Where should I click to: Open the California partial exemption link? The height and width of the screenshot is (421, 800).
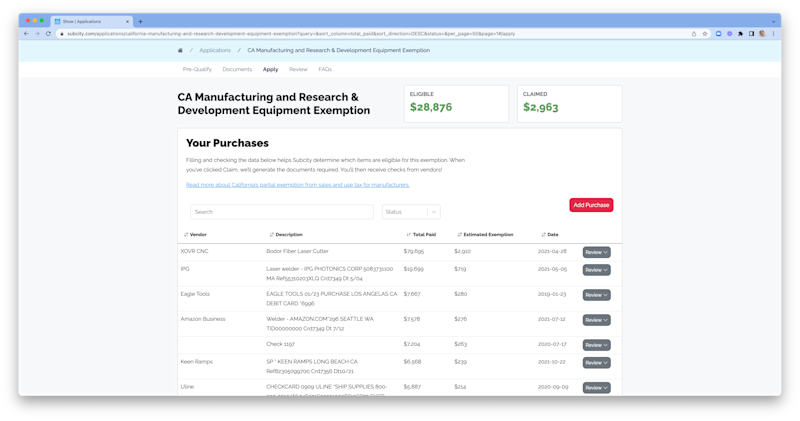297,185
